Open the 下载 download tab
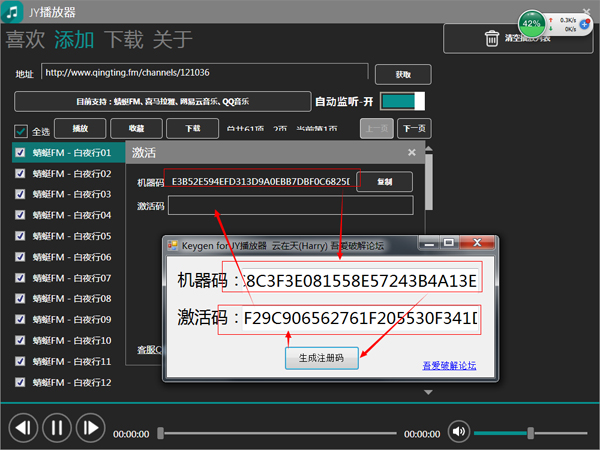This screenshot has width=600, height=450. tap(124, 39)
